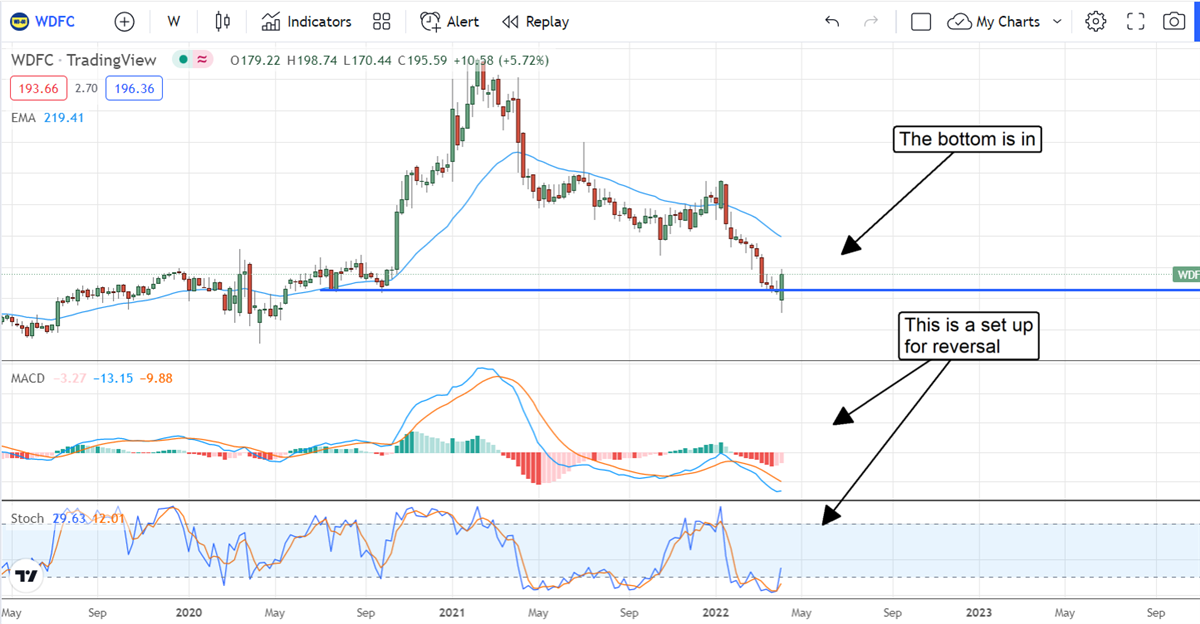Expand the My Charts dropdown arrow
Screen dimensions: 1200x624
coord(1057,21)
